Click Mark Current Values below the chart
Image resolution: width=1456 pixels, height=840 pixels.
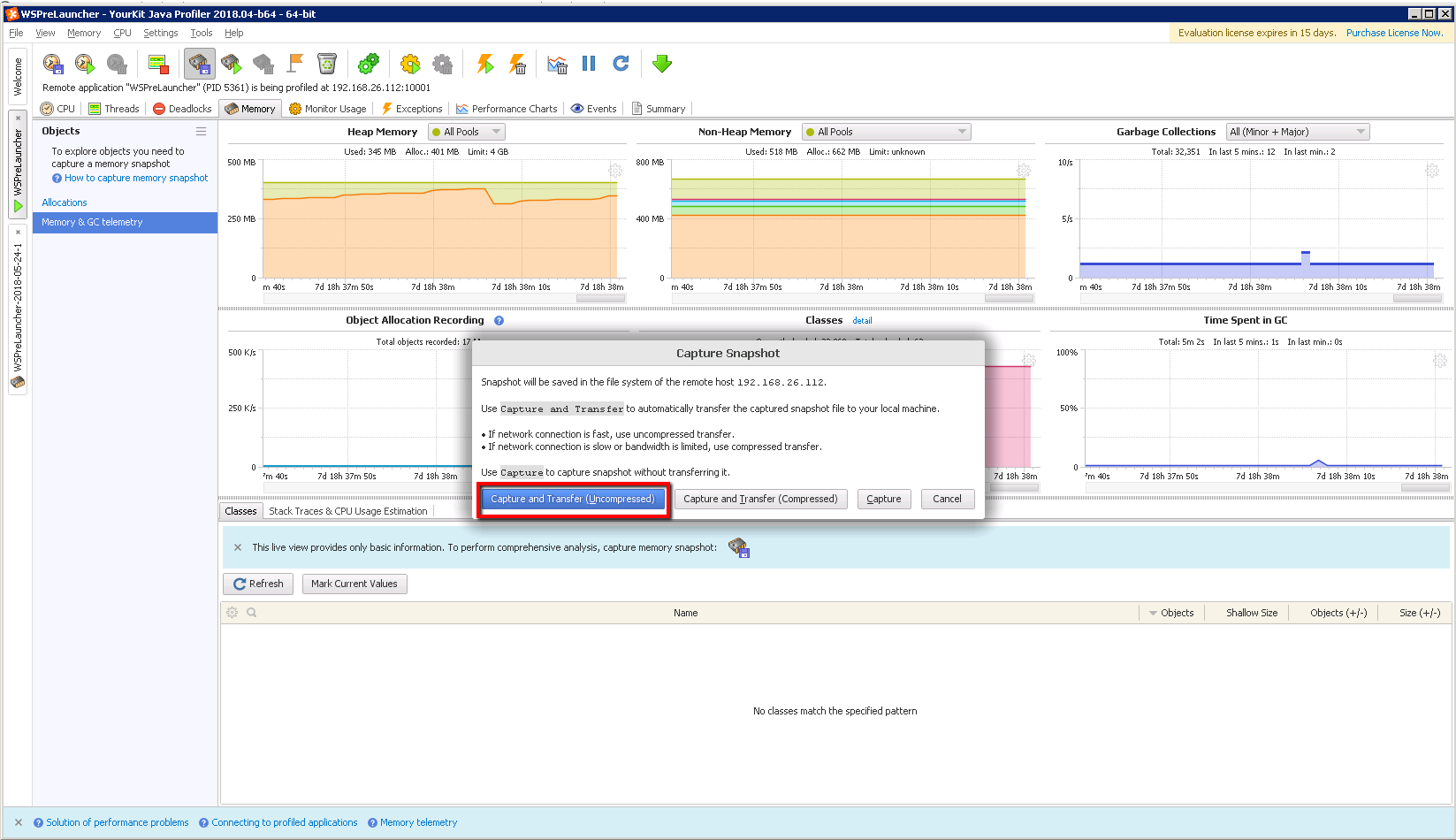[x=354, y=584]
